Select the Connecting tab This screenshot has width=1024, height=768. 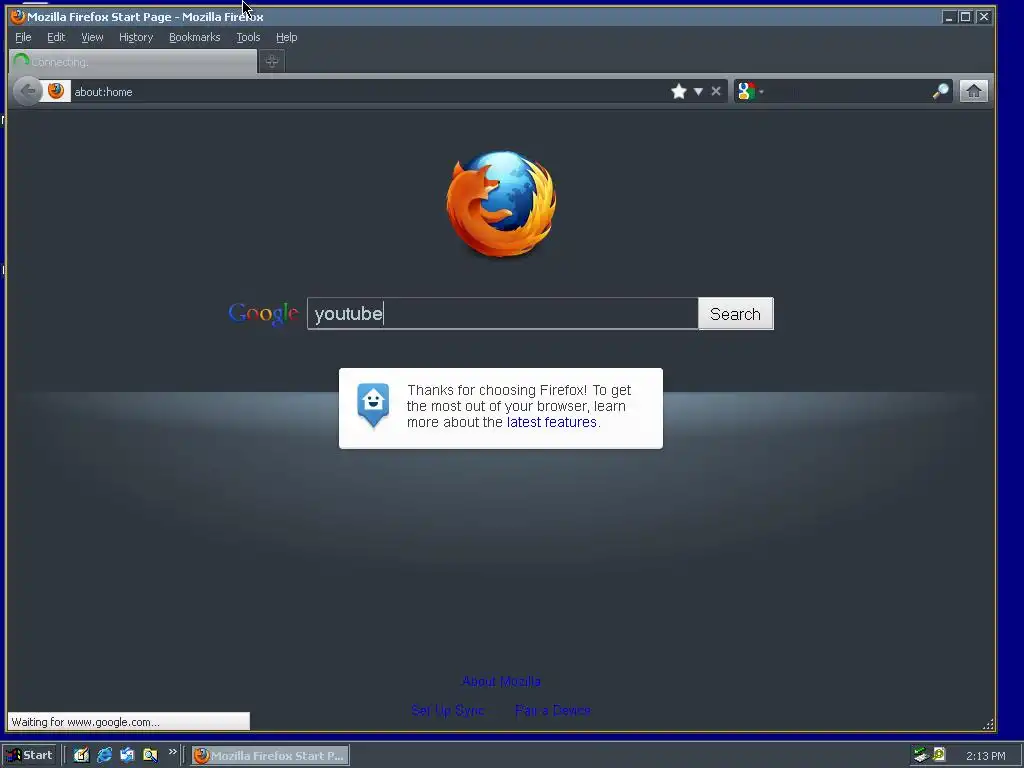tap(133, 61)
